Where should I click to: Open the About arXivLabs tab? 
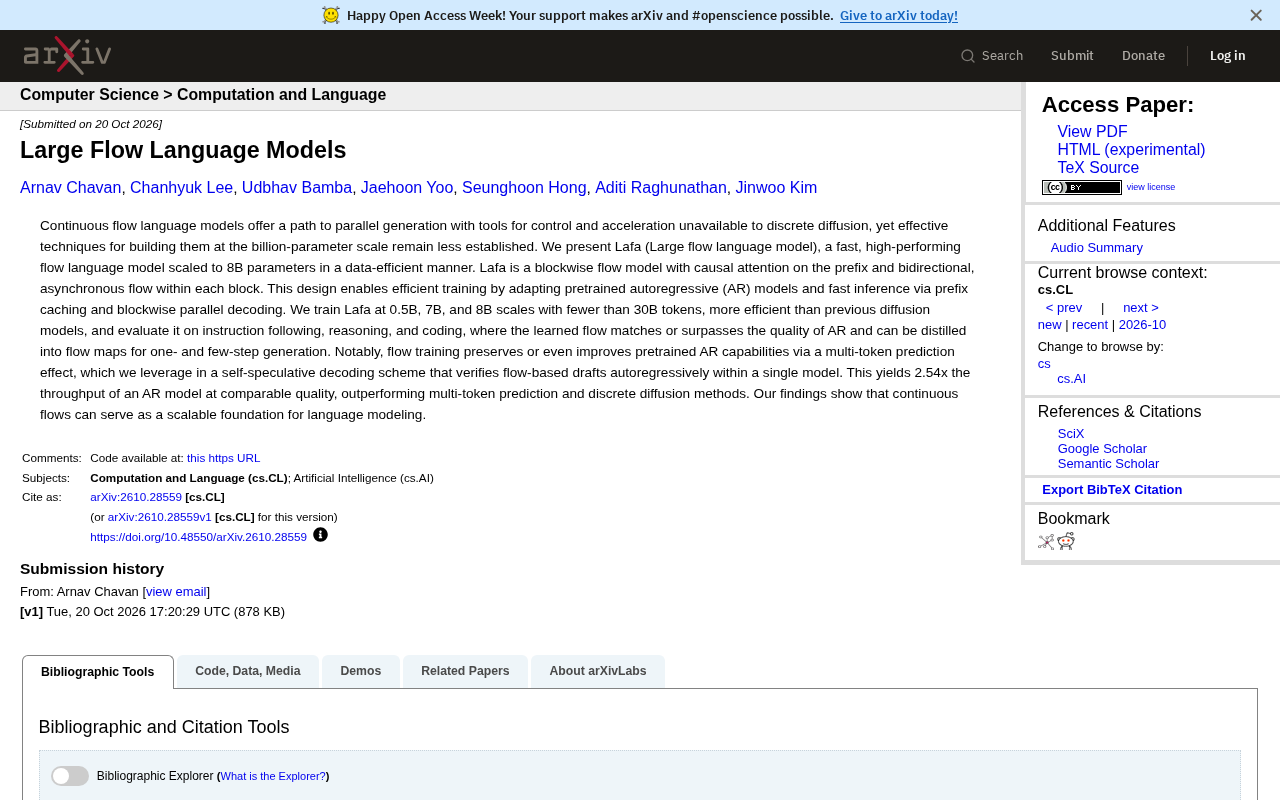(x=598, y=671)
